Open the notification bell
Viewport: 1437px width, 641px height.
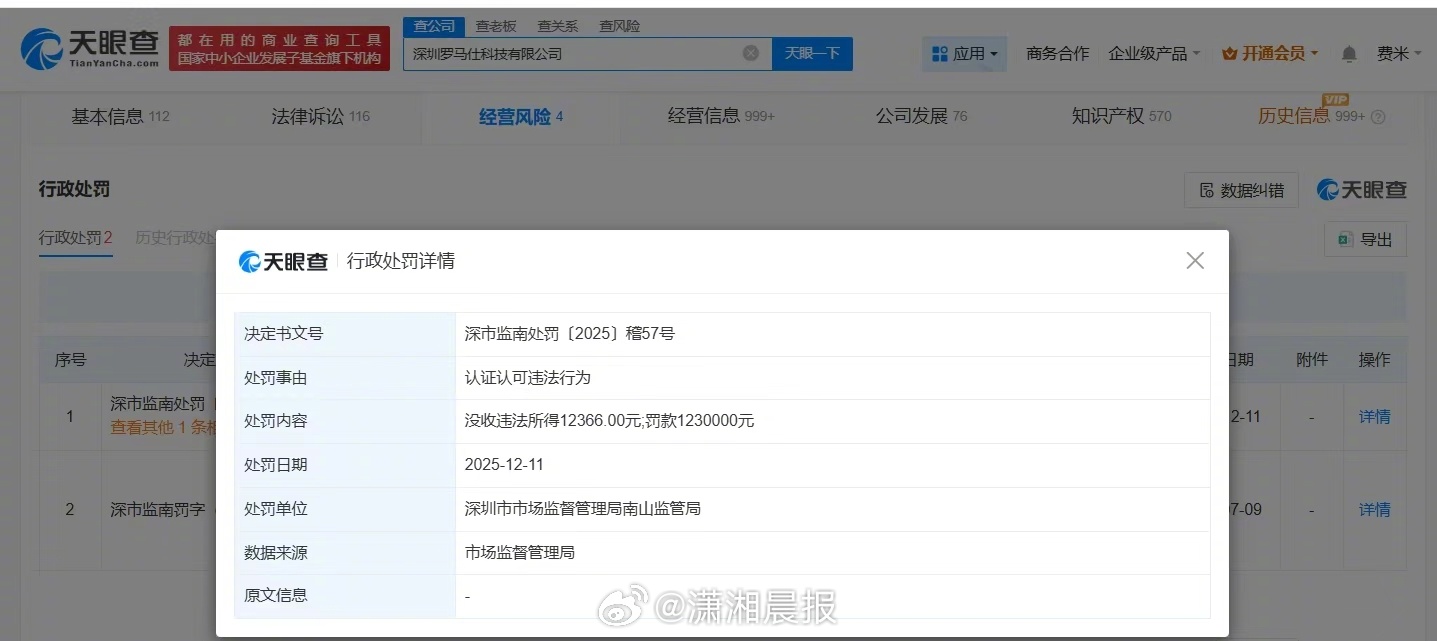tap(1349, 54)
